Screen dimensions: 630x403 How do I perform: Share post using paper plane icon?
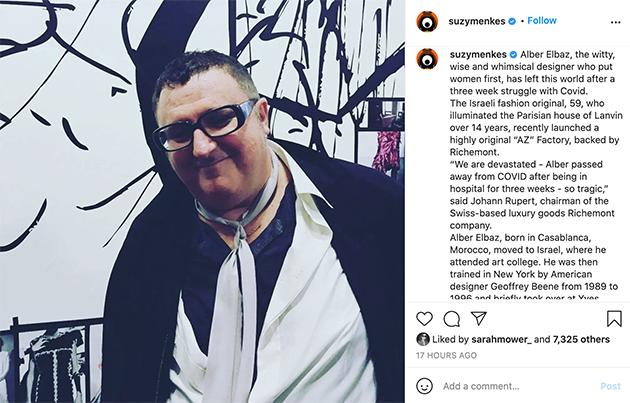point(479,318)
